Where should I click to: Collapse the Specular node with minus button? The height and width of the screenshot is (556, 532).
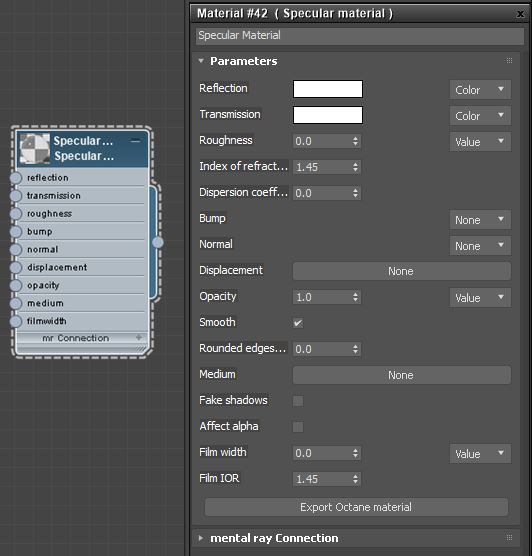pos(135,141)
